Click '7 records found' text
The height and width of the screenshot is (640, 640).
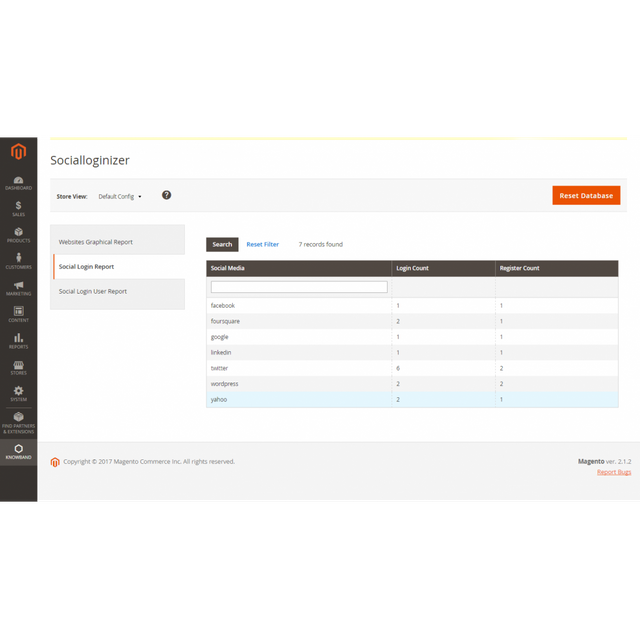[320, 244]
